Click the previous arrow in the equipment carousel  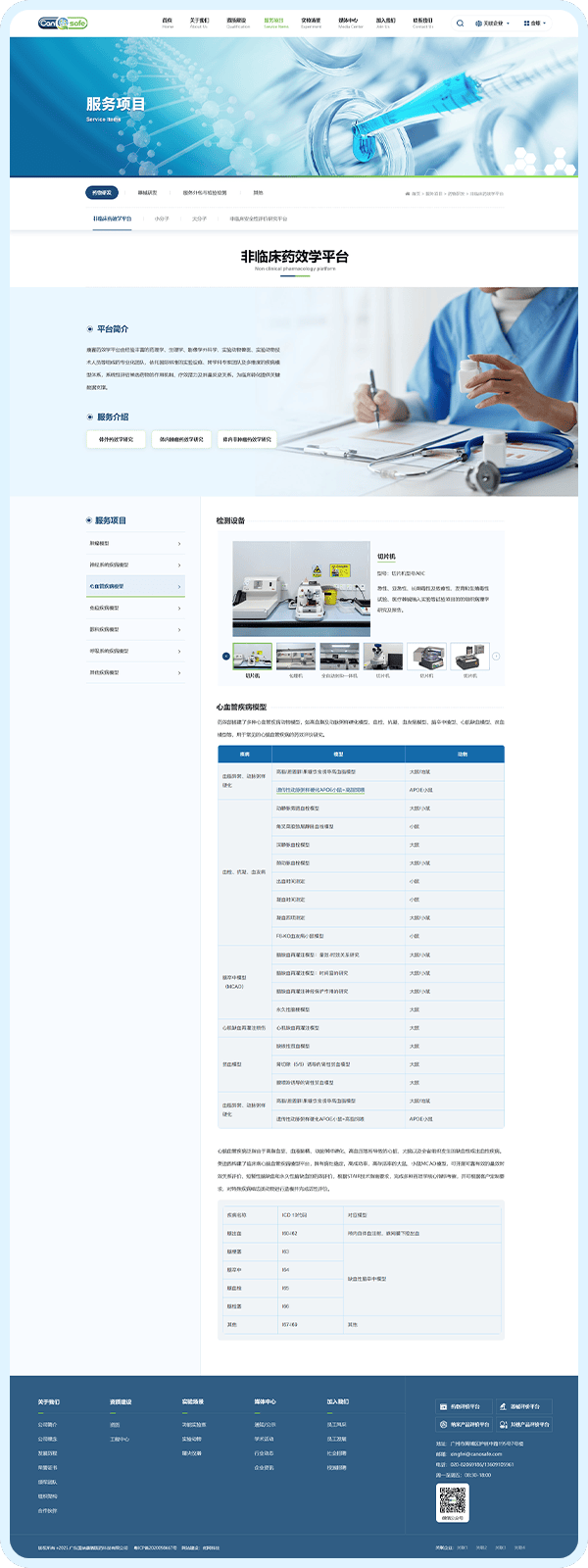point(226,657)
